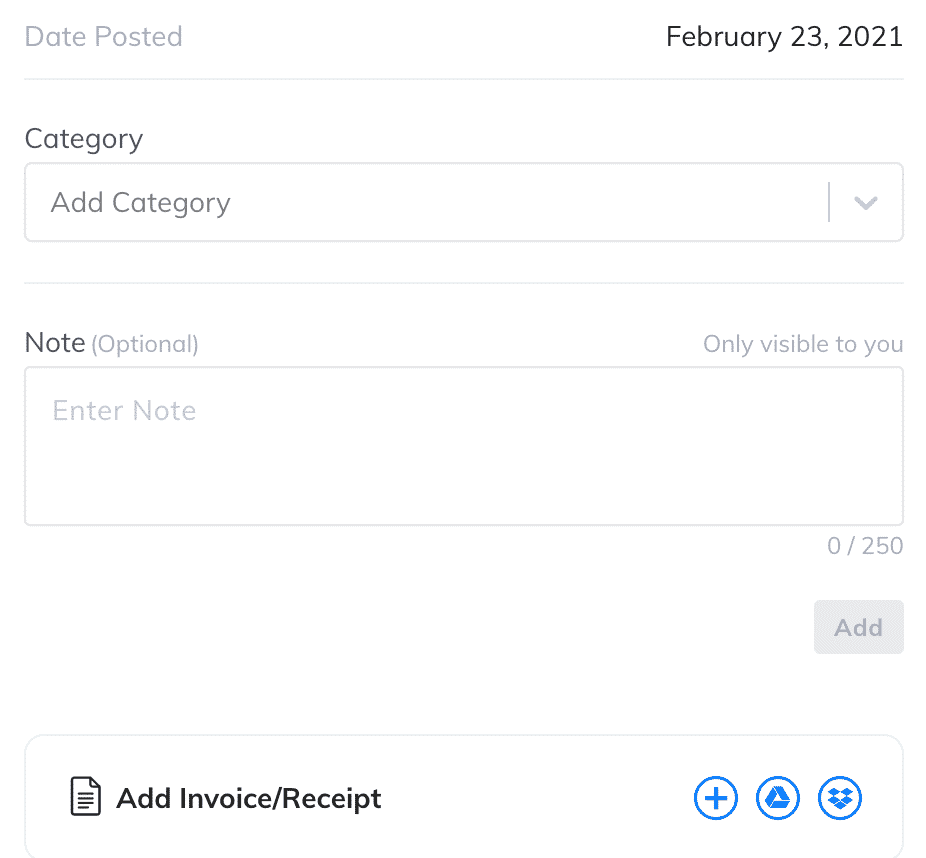Image resolution: width=926 pixels, height=858 pixels.
Task: Click the document icon beside Add Invoice/Receipt
Action: click(x=85, y=796)
